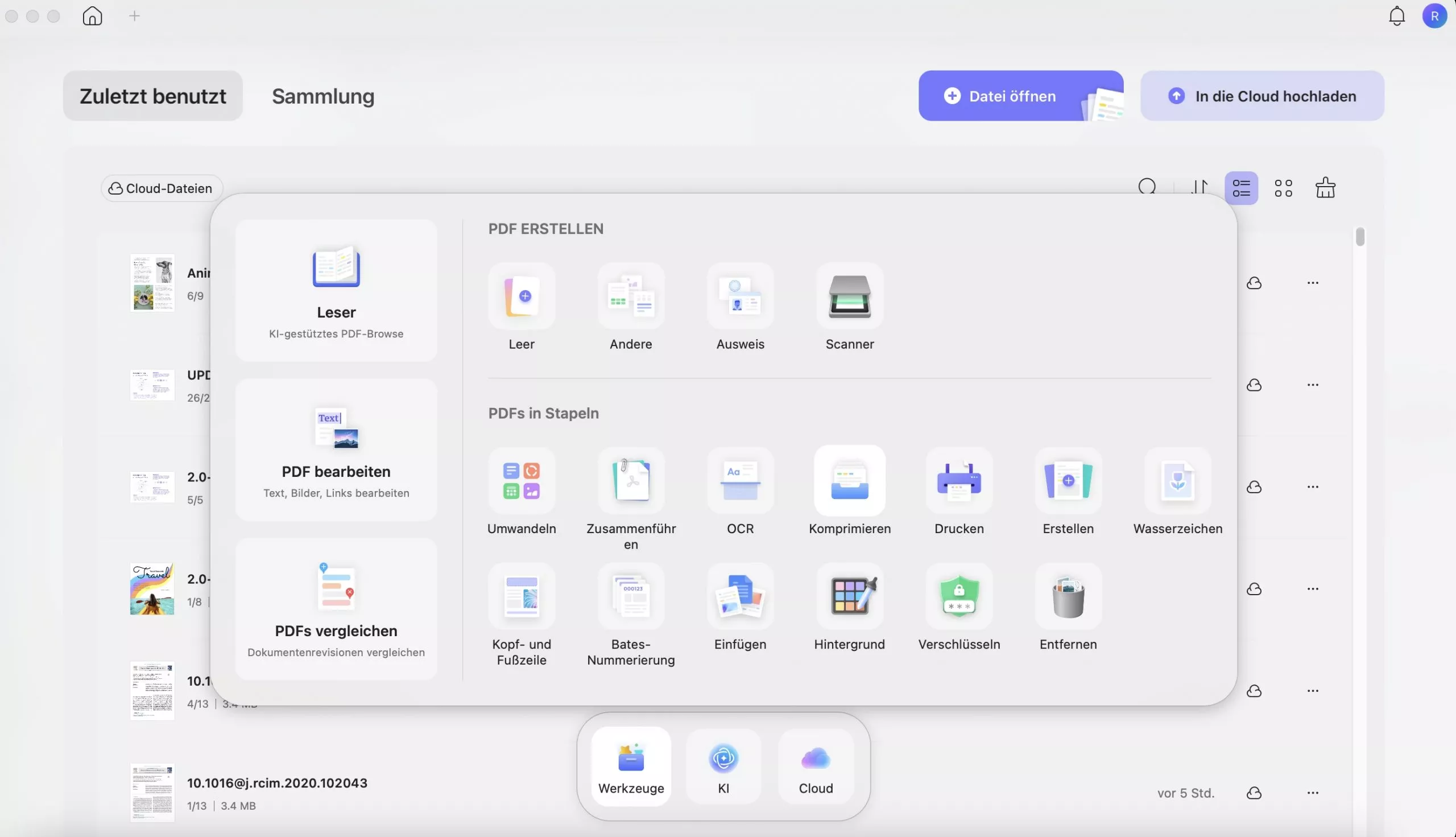Click the file list vertical scrollbar

pyautogui.click(x=1359, y=237)
